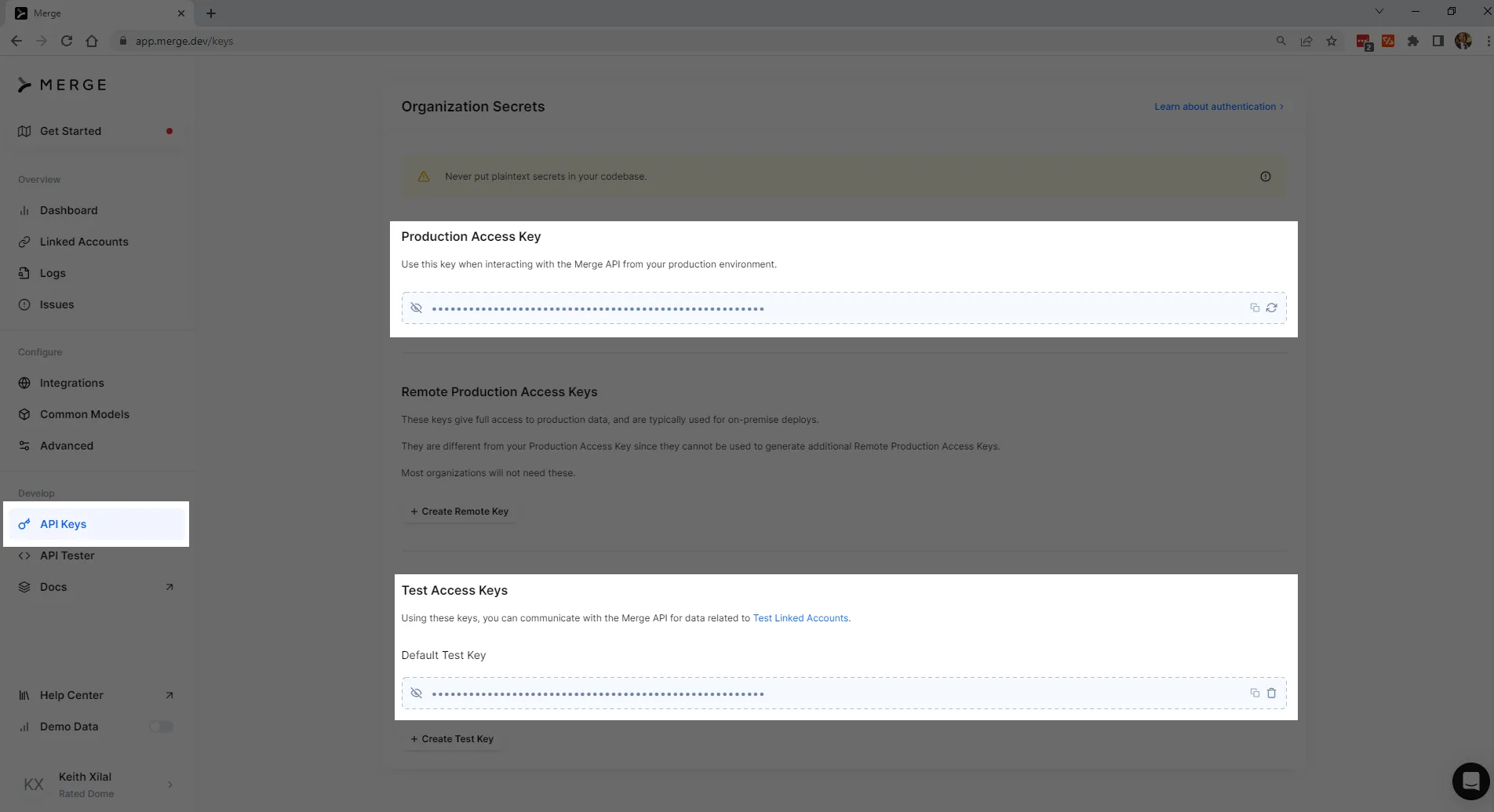This screenshot has width=1494, height=812.
Task: Open Docs external link
Action: (96, 587)
